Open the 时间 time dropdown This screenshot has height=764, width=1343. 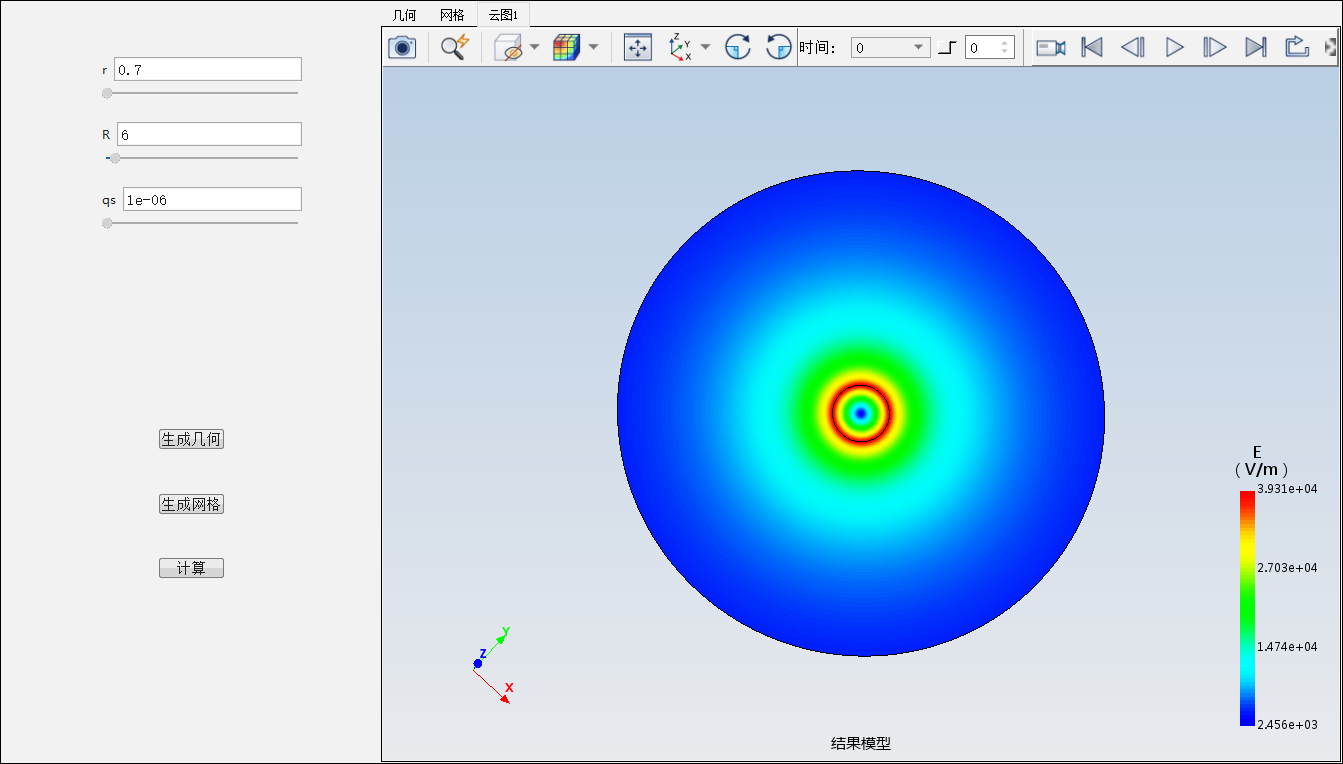point(891,47)
